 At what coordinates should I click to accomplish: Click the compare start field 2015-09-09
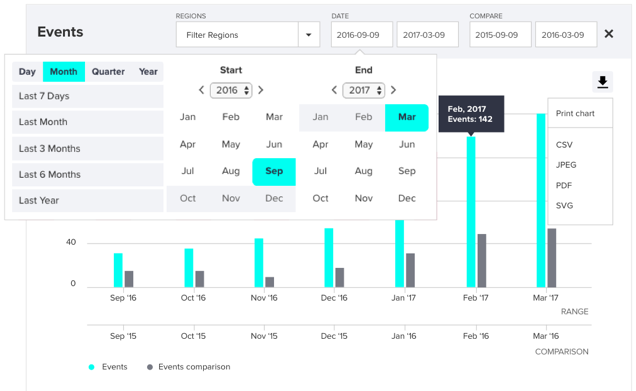click(x=500, y=35)
